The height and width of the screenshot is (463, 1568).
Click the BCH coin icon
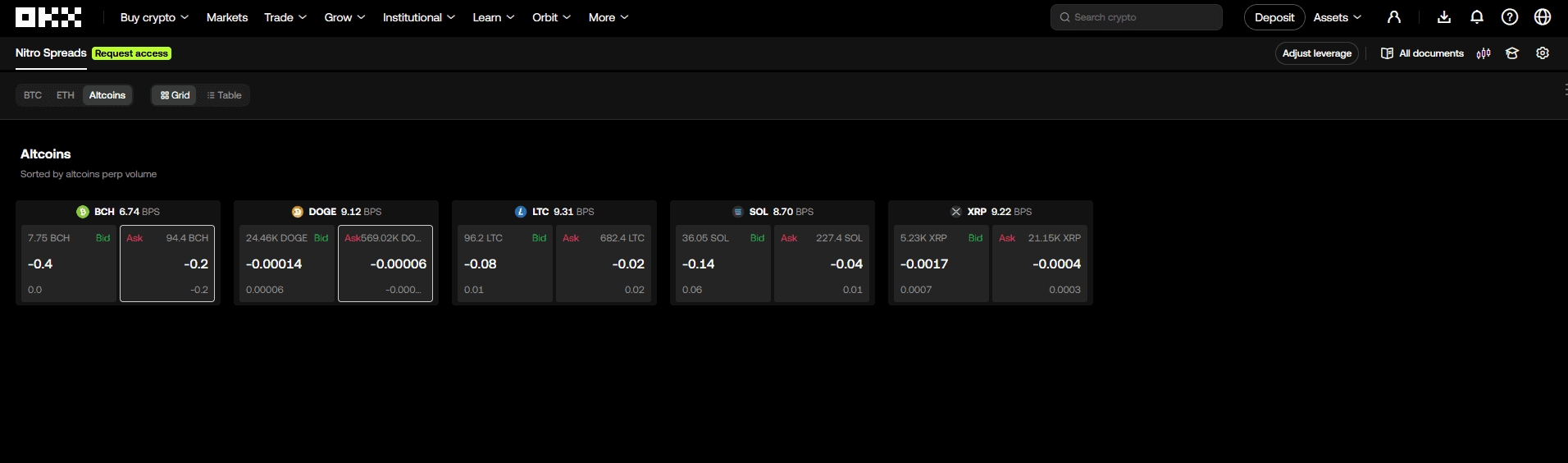pos(83,212)
